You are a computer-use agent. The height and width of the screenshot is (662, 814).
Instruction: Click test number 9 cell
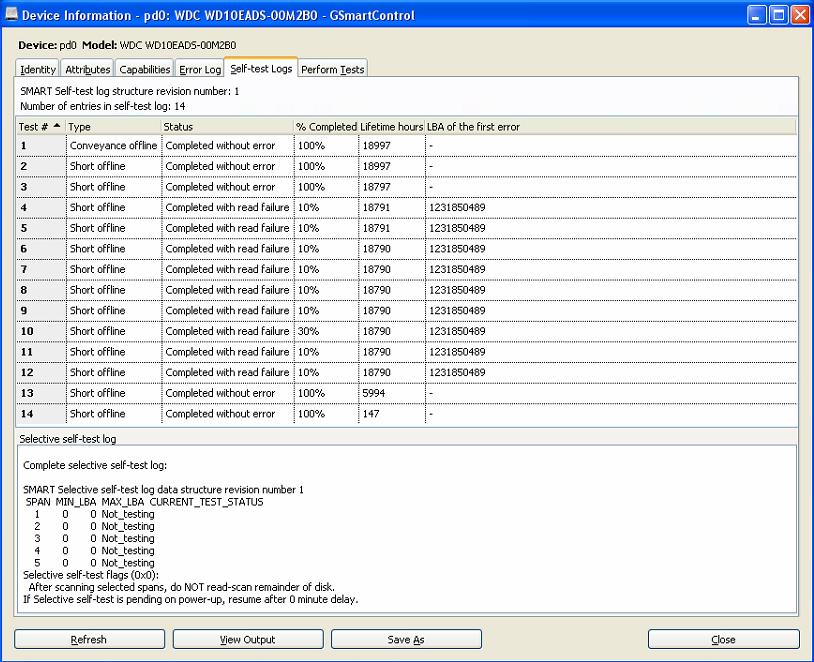41,310
